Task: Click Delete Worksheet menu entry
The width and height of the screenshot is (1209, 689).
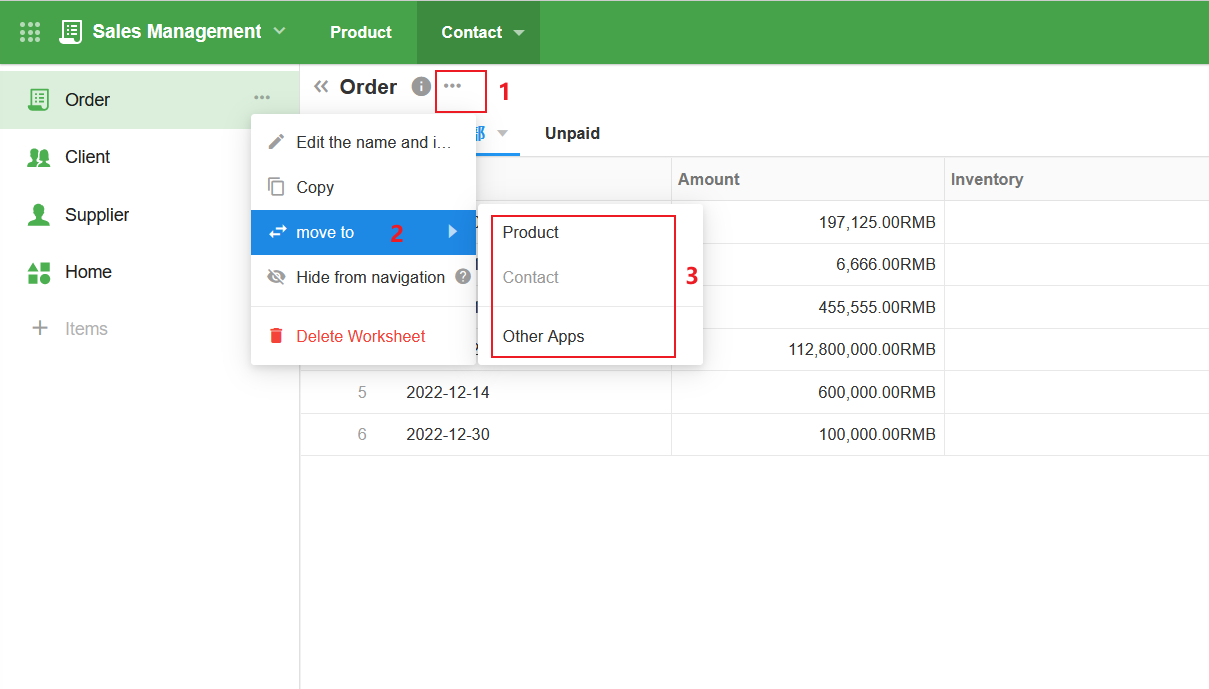Action: point(361,336)
